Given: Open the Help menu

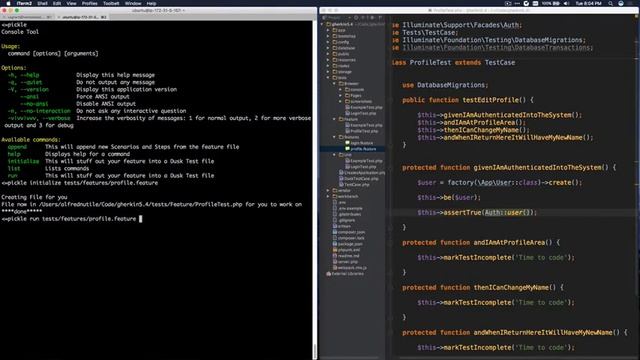Looking at the screenshot, I should [x=151, y=3].
